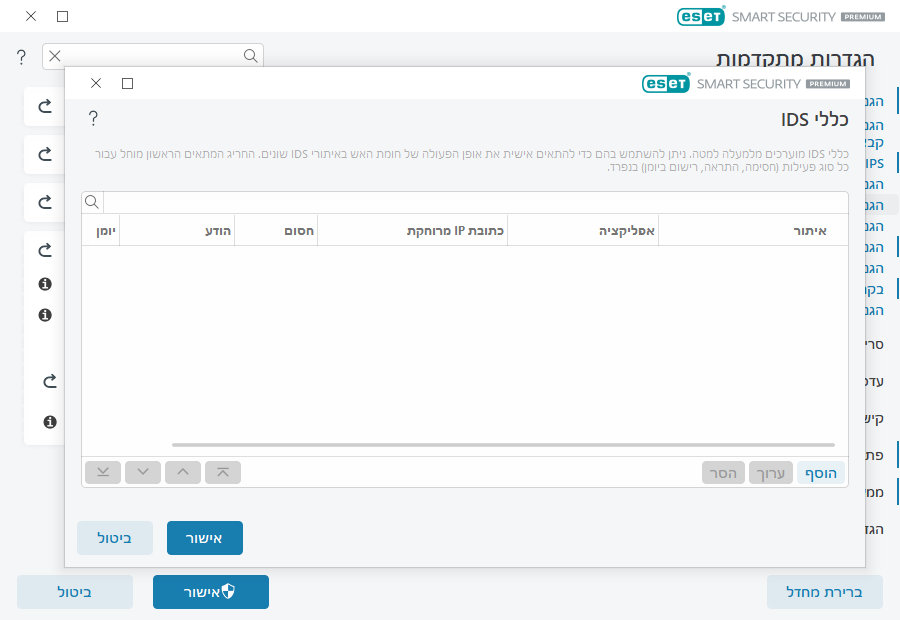Move selected rule to top of list

pyautogui.click(x=222, y=472)
